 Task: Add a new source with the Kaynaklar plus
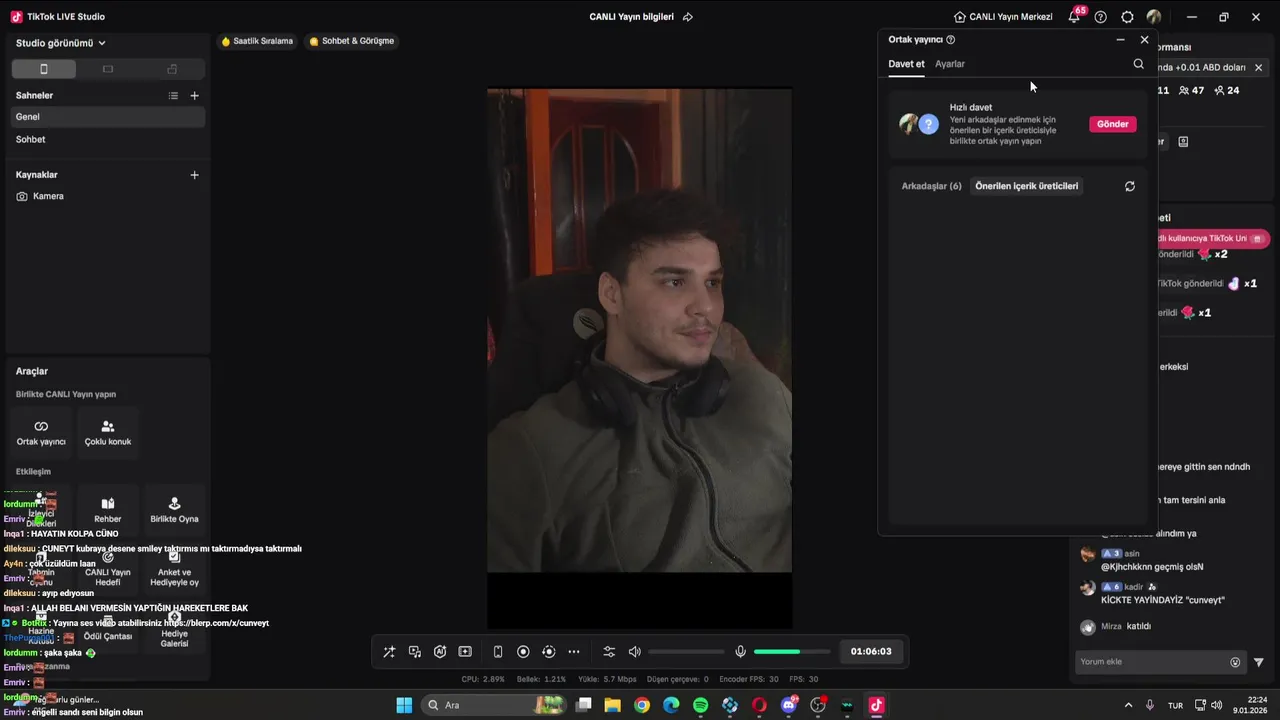(x=194, y=174)
